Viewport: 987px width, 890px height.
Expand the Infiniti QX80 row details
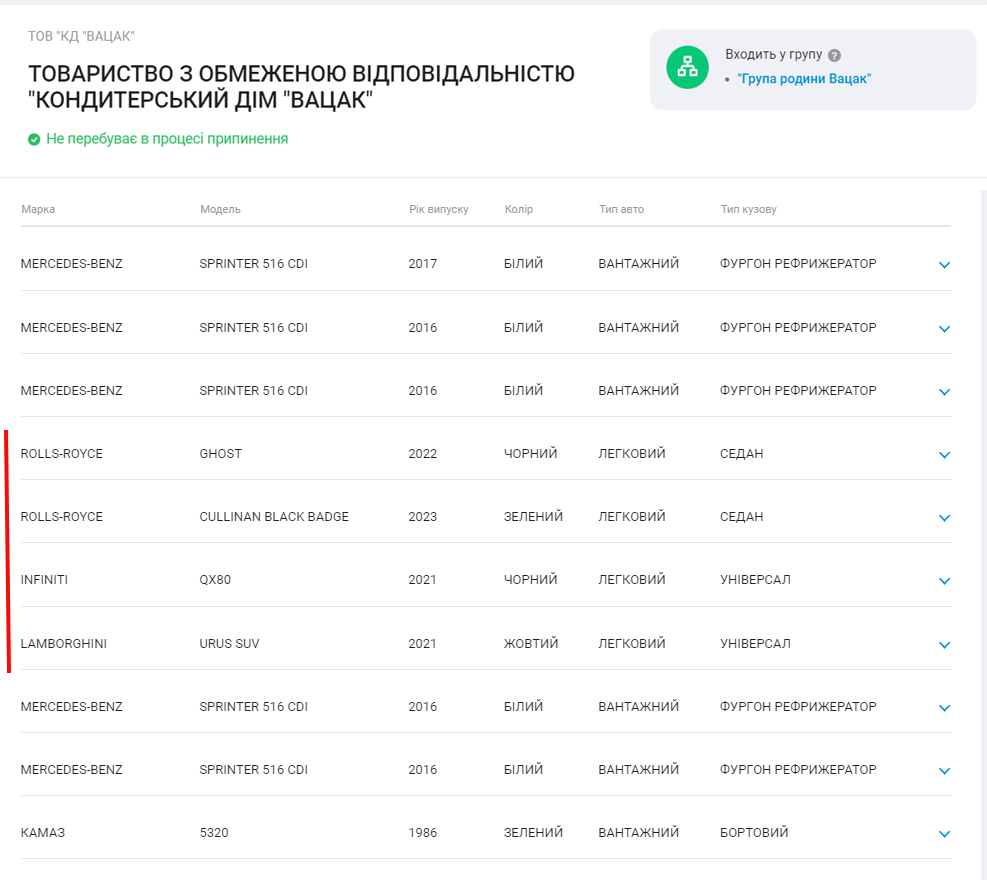coord(944,581)
